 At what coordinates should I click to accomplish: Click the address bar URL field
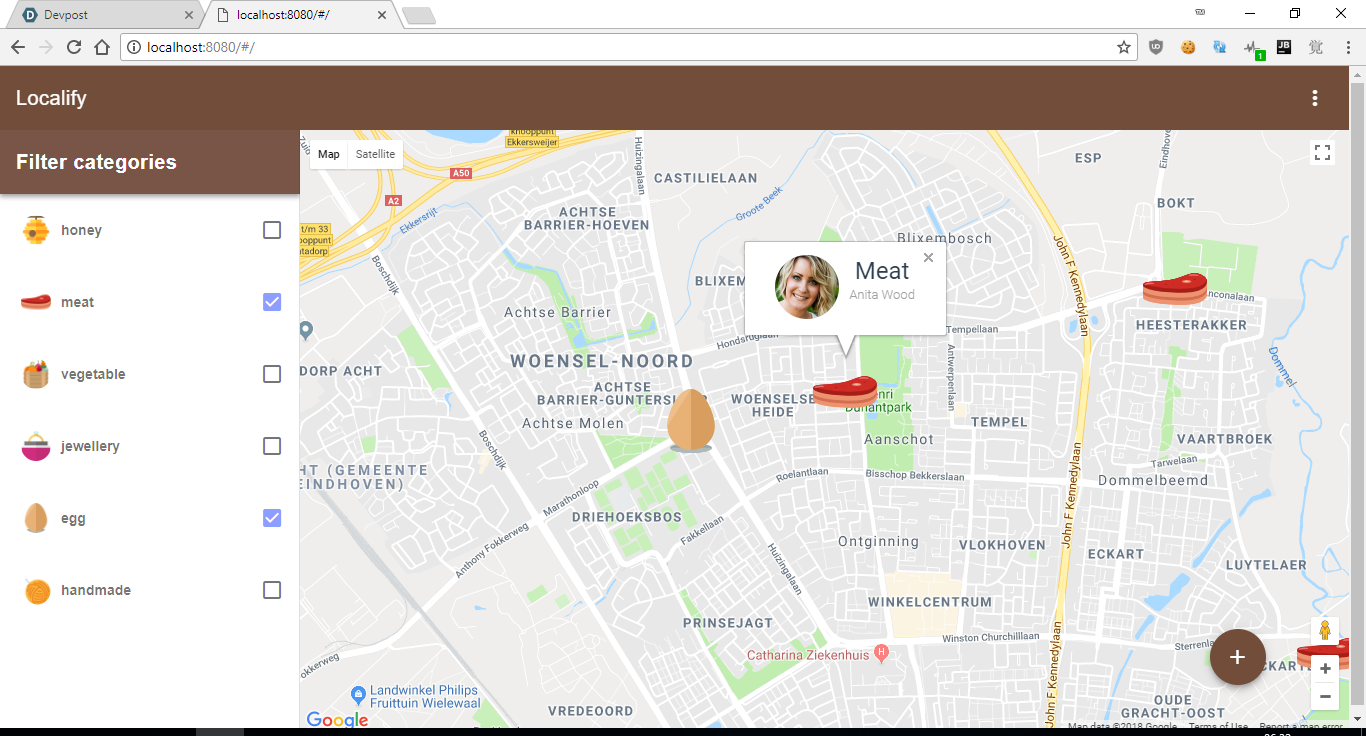(x=630, y=47)
